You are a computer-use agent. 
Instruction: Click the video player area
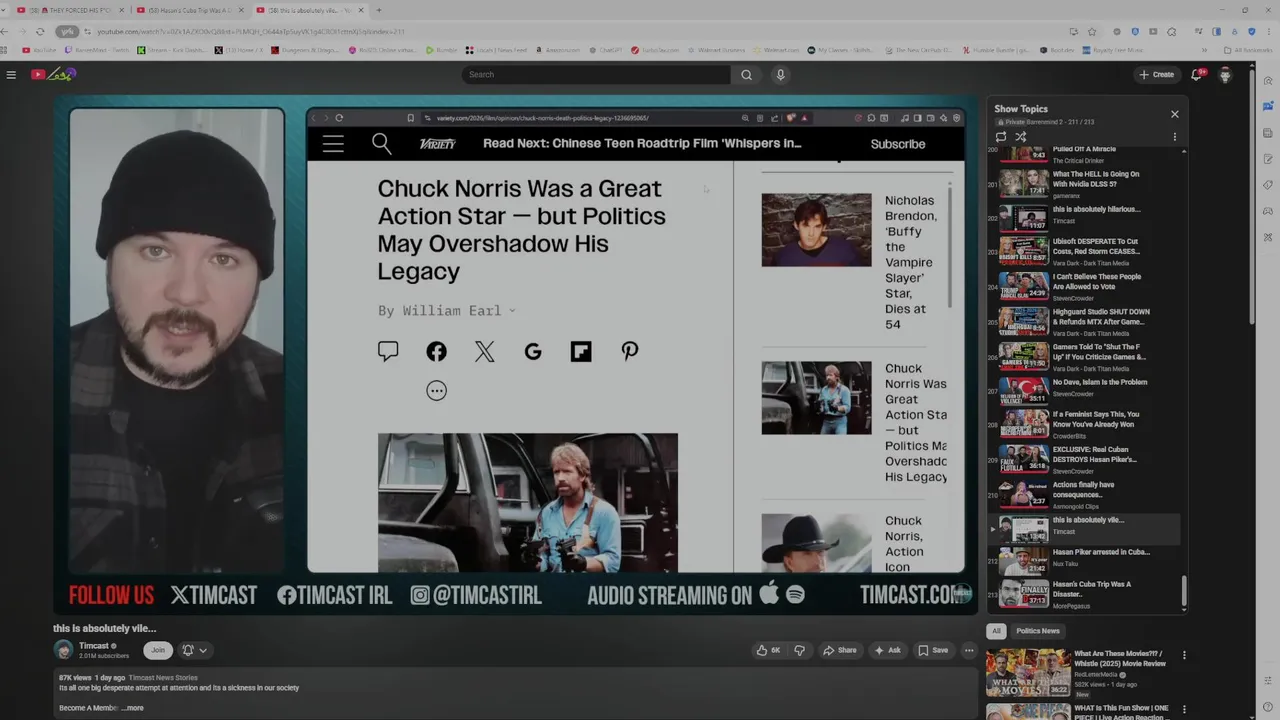[x=515, y=354]
